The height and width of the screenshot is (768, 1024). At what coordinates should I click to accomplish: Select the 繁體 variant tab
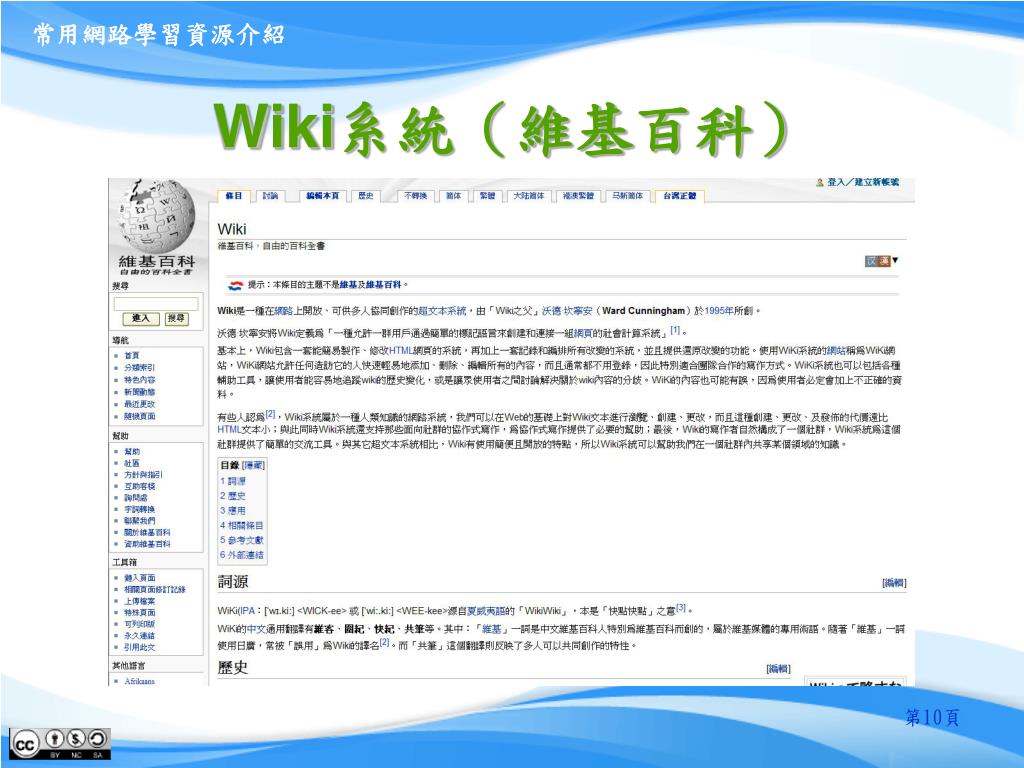(x=487, y=196)
